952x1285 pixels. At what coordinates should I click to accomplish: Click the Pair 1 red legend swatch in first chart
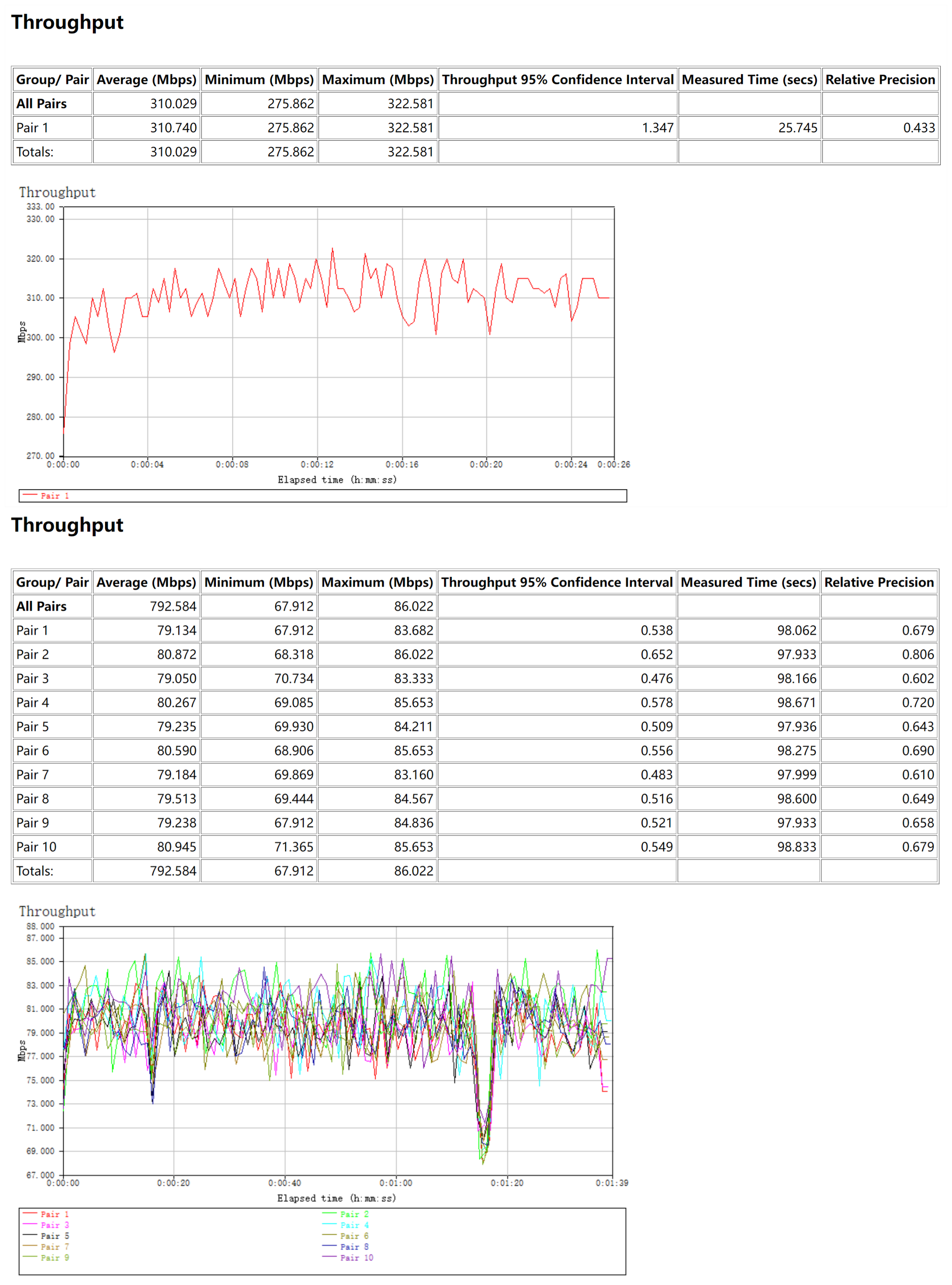pos(30,495)
